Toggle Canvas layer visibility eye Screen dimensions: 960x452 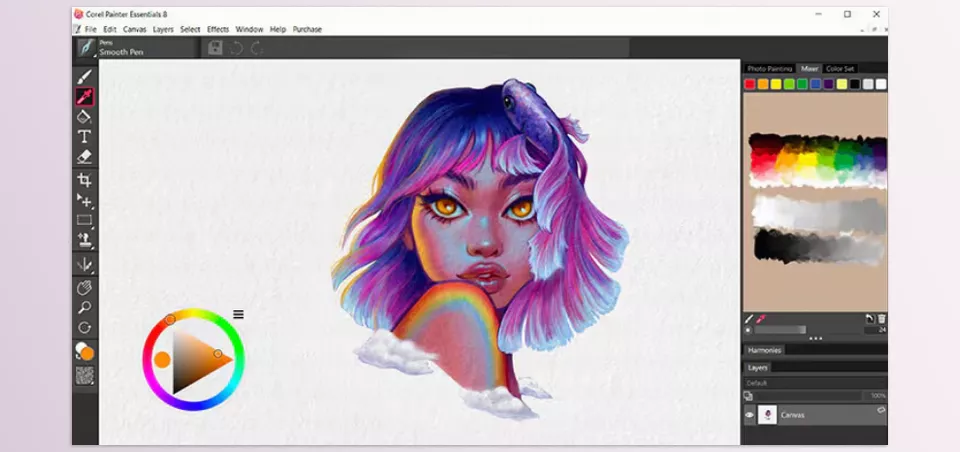pyautogui.click(x=749, y=415)
